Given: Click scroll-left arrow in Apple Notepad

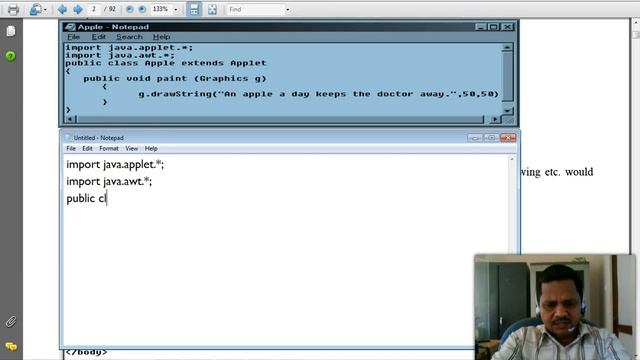Looking at the screenshot, I should pyautogui.click(x=70, y=119).
